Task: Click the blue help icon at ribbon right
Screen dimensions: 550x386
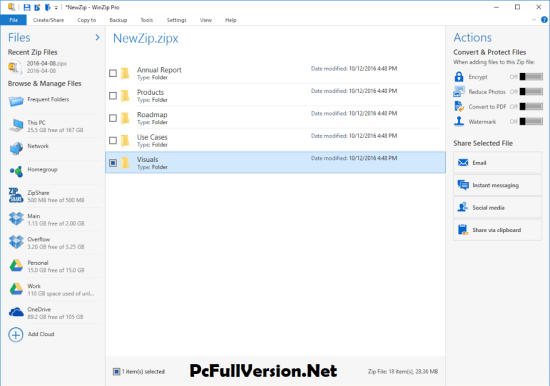Action: pos(544,20)
